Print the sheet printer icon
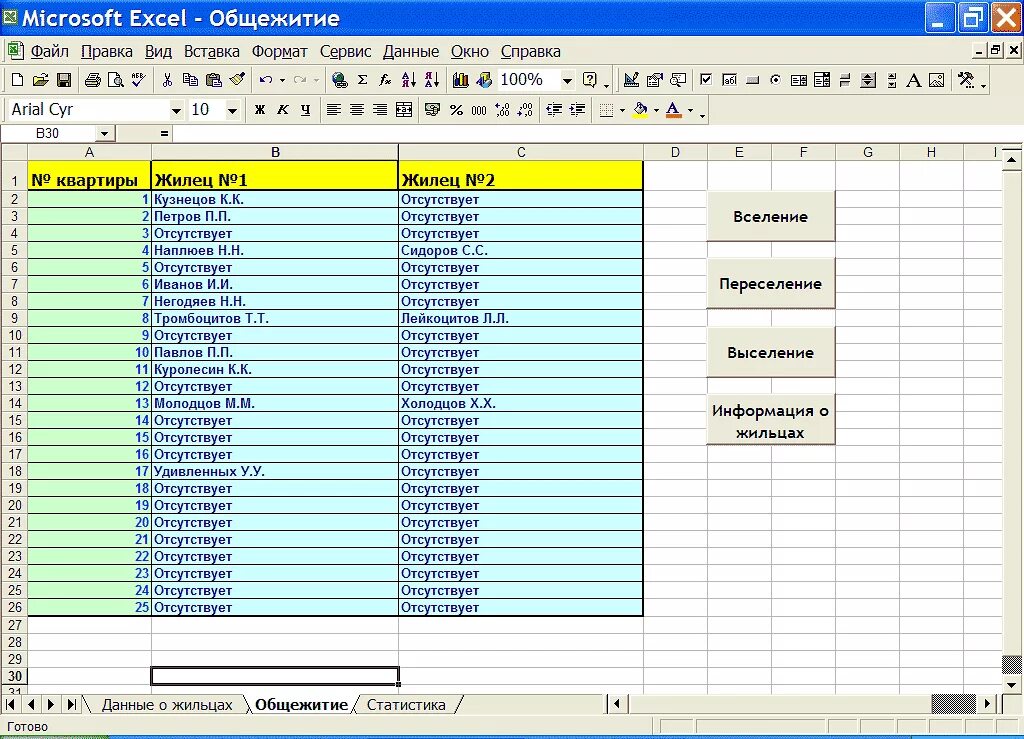This screenshot has width=1024, height=739. point(93,80)
